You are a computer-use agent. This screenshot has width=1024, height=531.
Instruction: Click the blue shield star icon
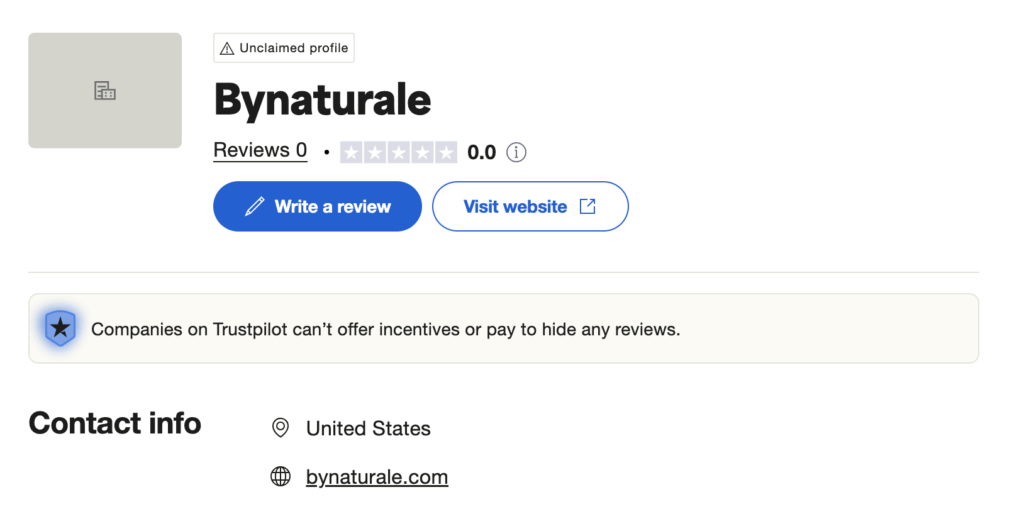[x=61, y=328]
